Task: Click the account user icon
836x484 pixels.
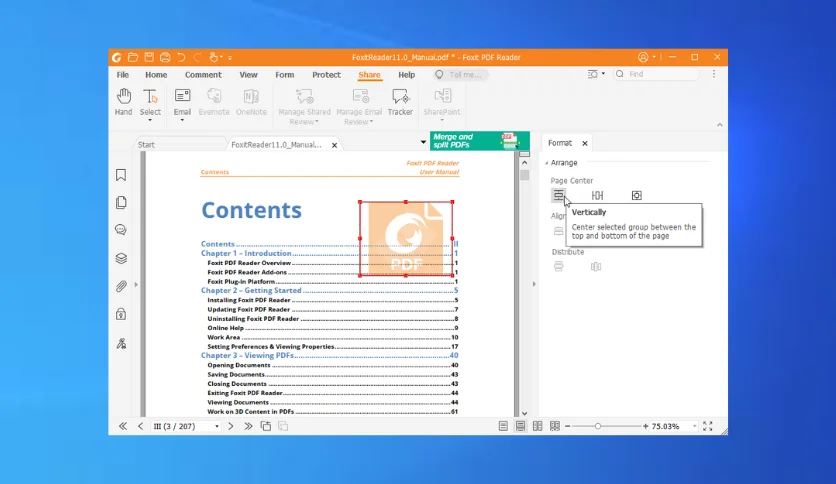Action: [643, 57]
